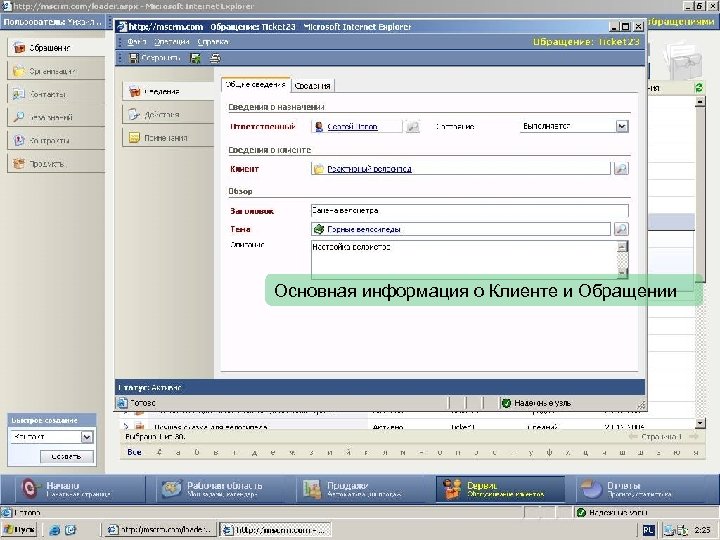Click the Продукты sidebar icon
This screenshot has height=540, width=720.
point(19,163)
